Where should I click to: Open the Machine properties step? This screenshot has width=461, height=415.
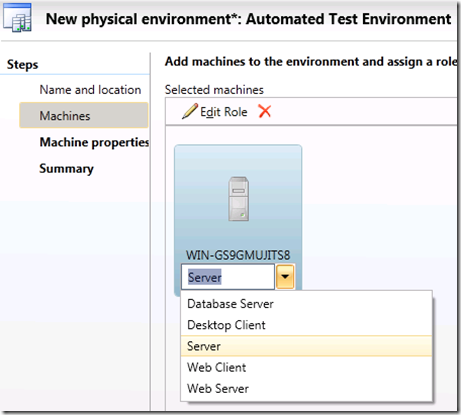[94, 142]
